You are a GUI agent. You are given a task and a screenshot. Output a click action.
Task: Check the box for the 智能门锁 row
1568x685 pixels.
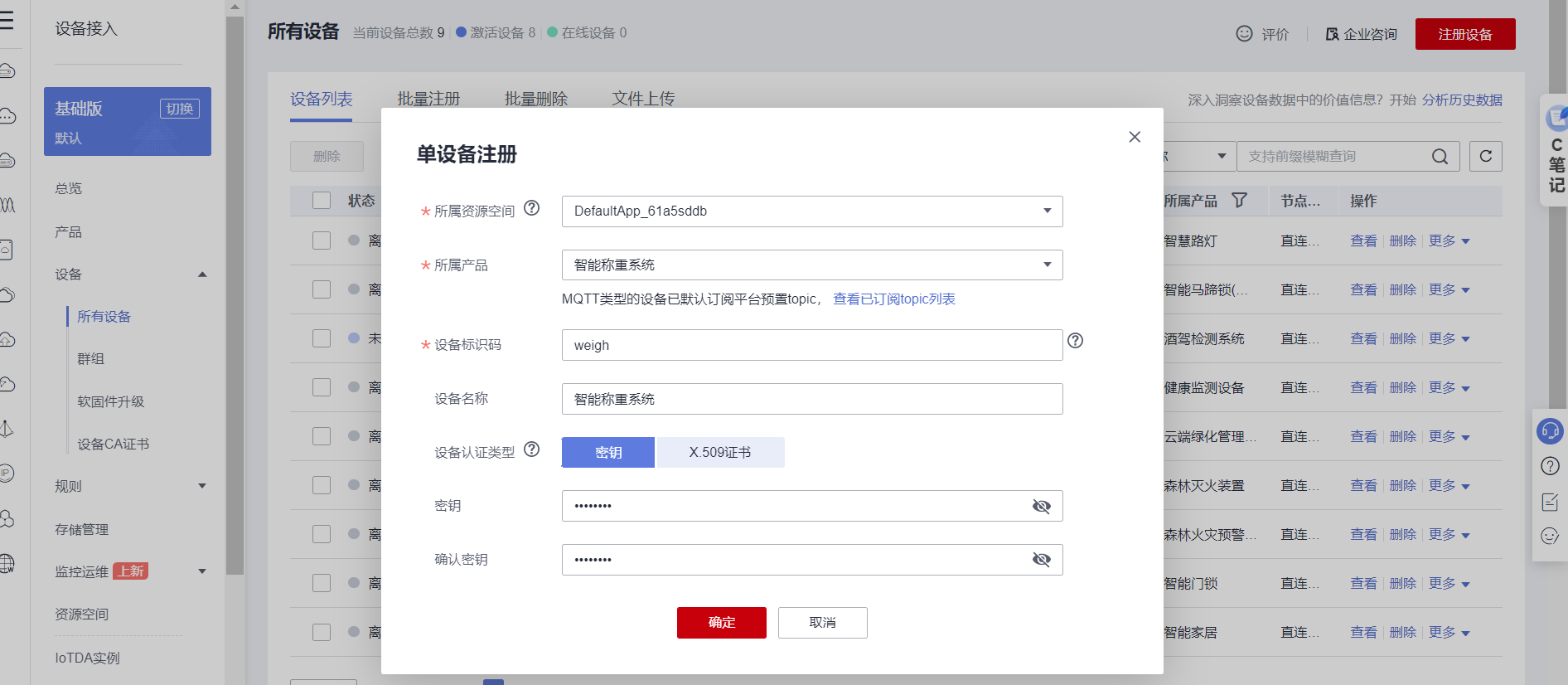point(322,583)
